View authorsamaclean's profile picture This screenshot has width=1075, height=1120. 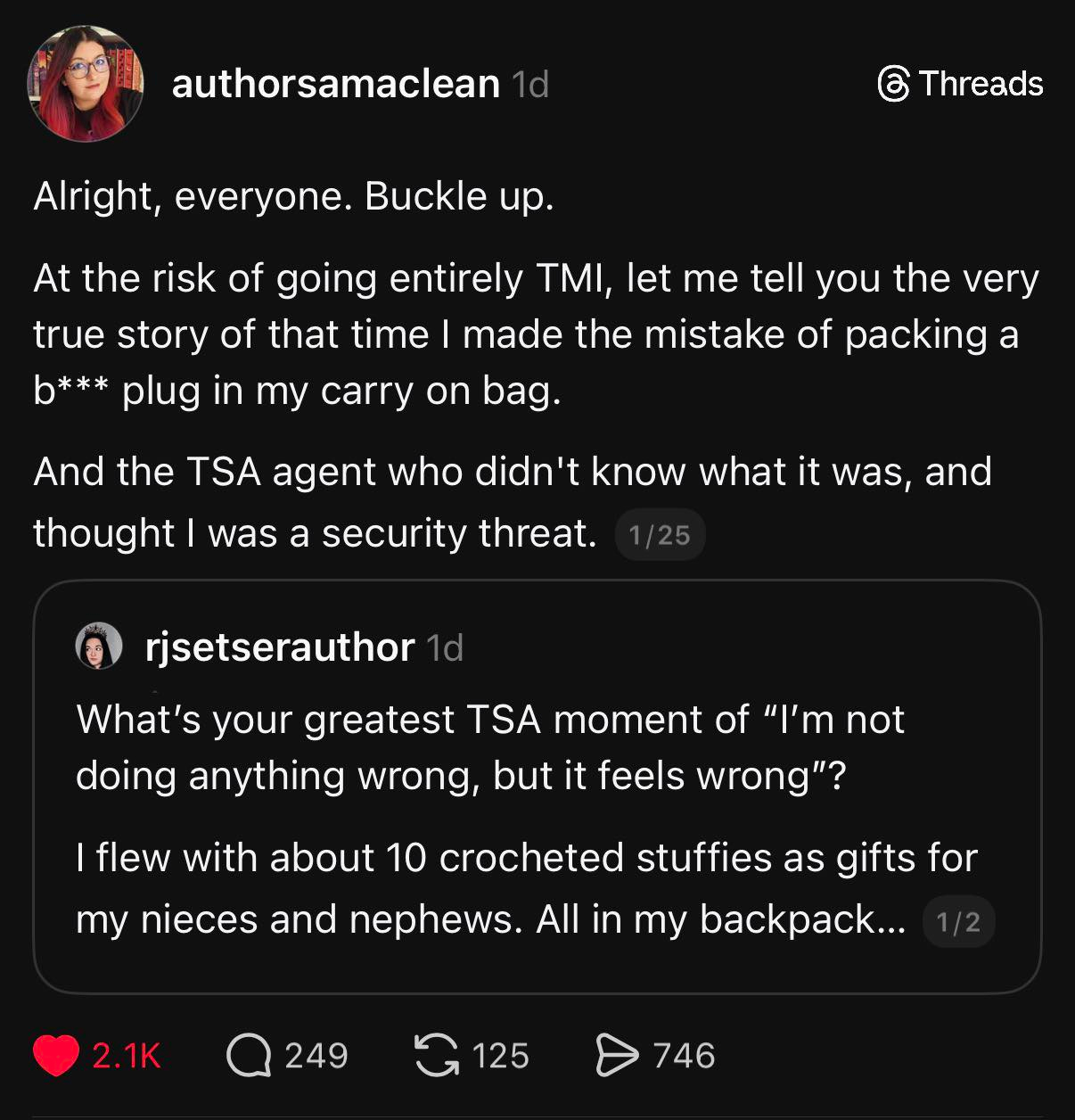pyautogui.click(x=86, y=84)
